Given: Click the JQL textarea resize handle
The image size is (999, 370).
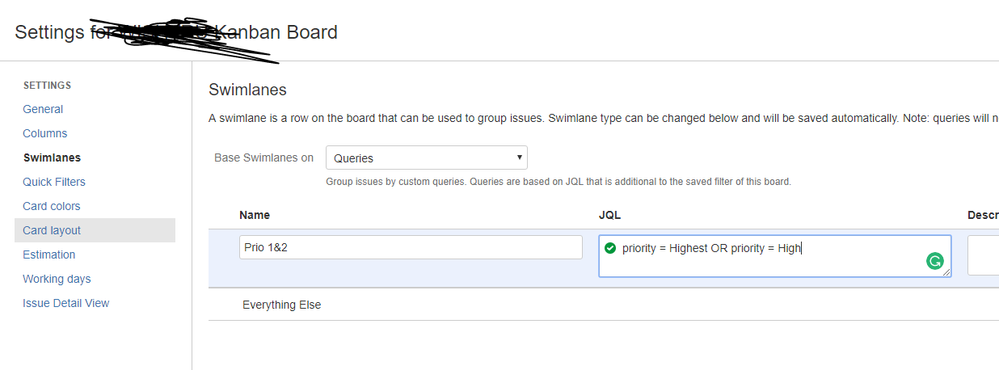Looking at the screenshot, I should click(x=947, y=273).
